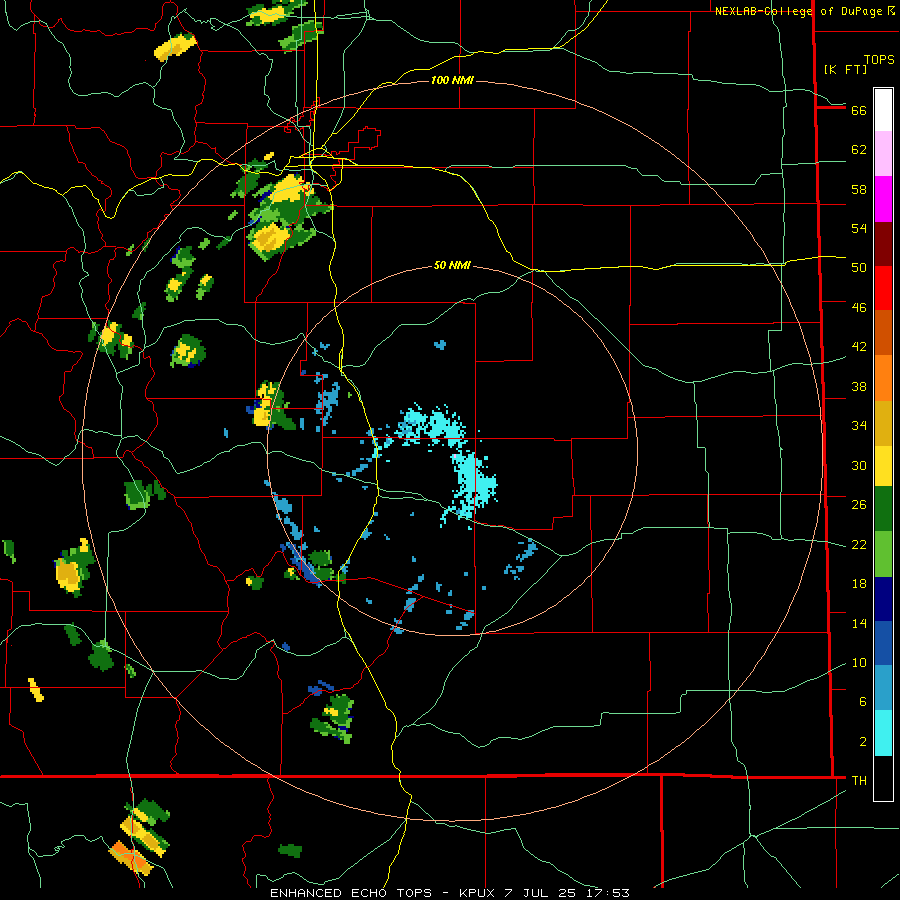Click the dark green legend swatch
900x900 pixels.
coord(883,509)
